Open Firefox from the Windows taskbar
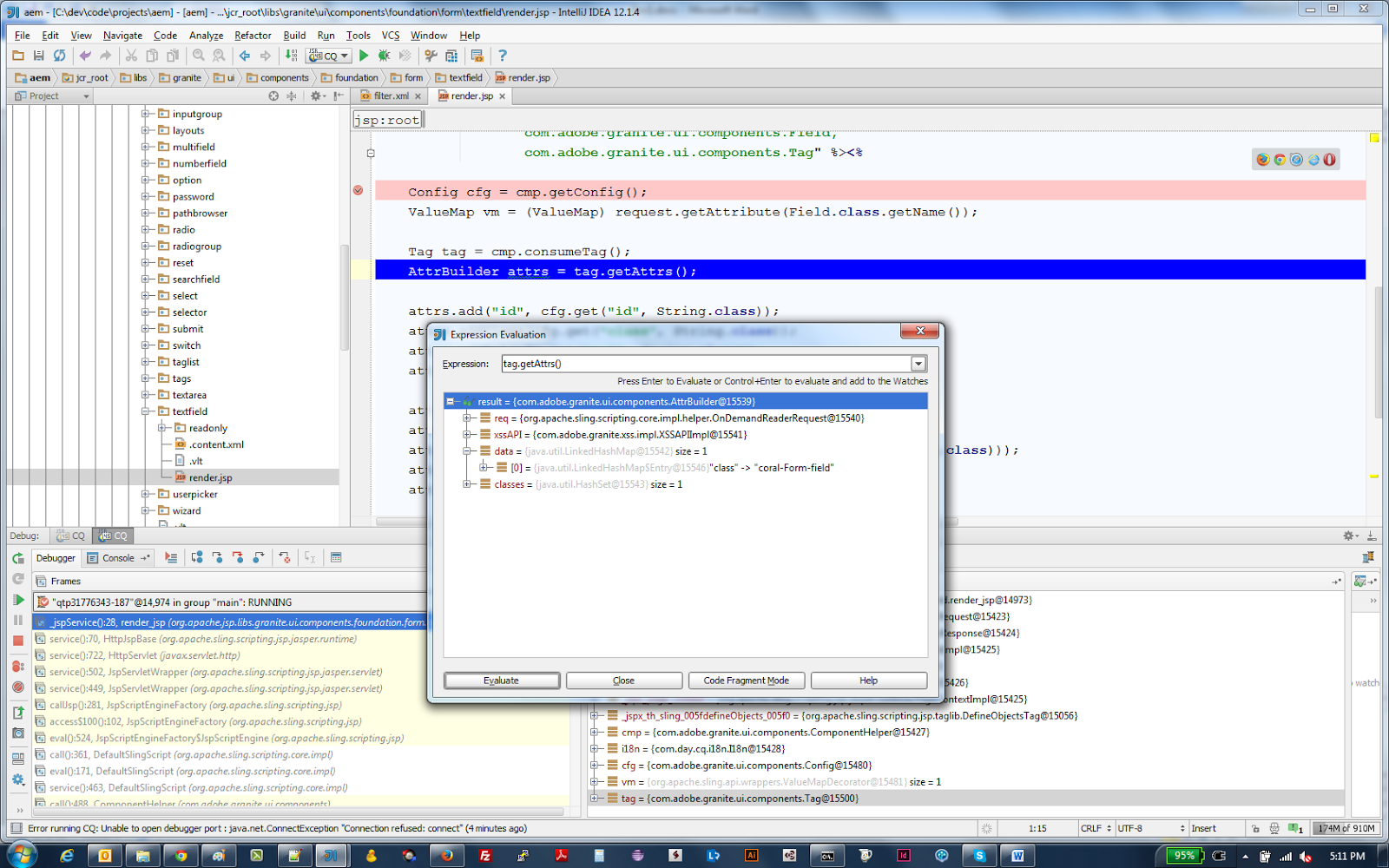 pyautogui.click(x=447, y=855)
